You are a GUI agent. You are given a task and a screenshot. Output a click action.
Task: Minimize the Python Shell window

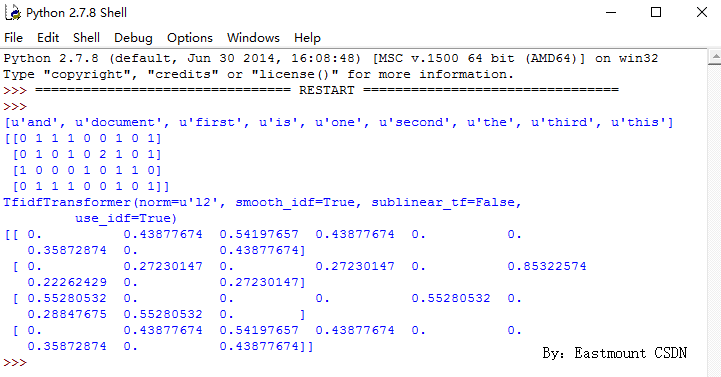[611, 12]
